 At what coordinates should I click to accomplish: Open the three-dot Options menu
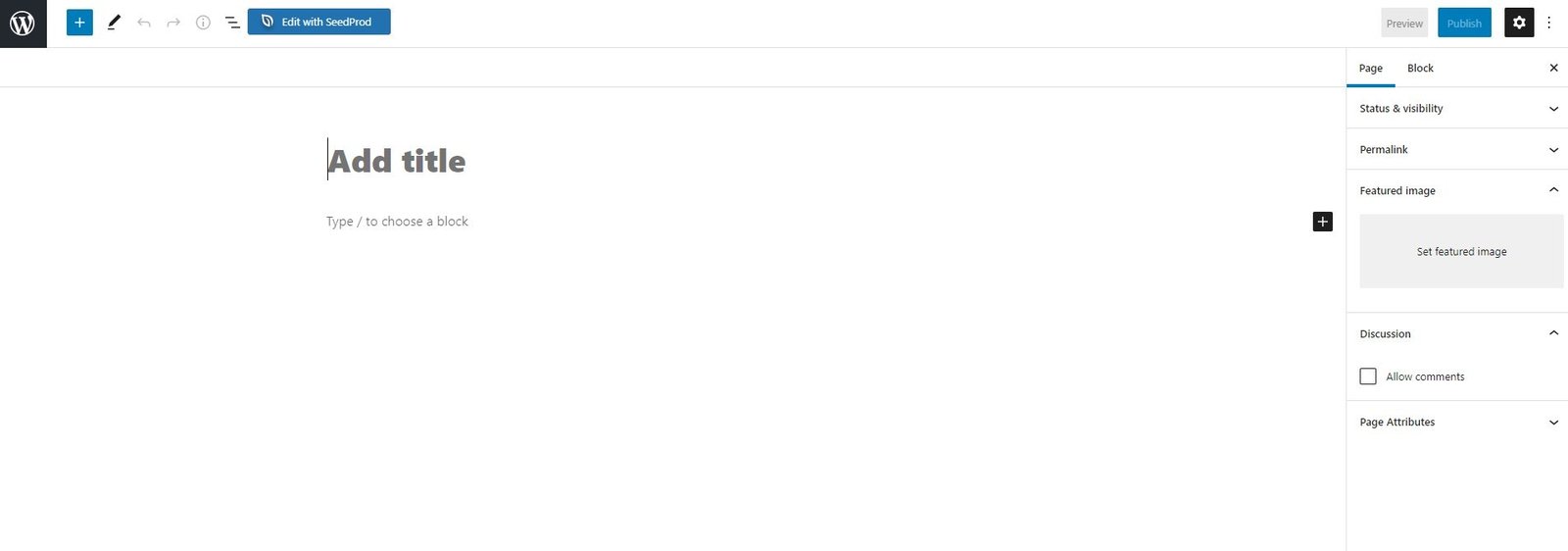(1549, 23)
